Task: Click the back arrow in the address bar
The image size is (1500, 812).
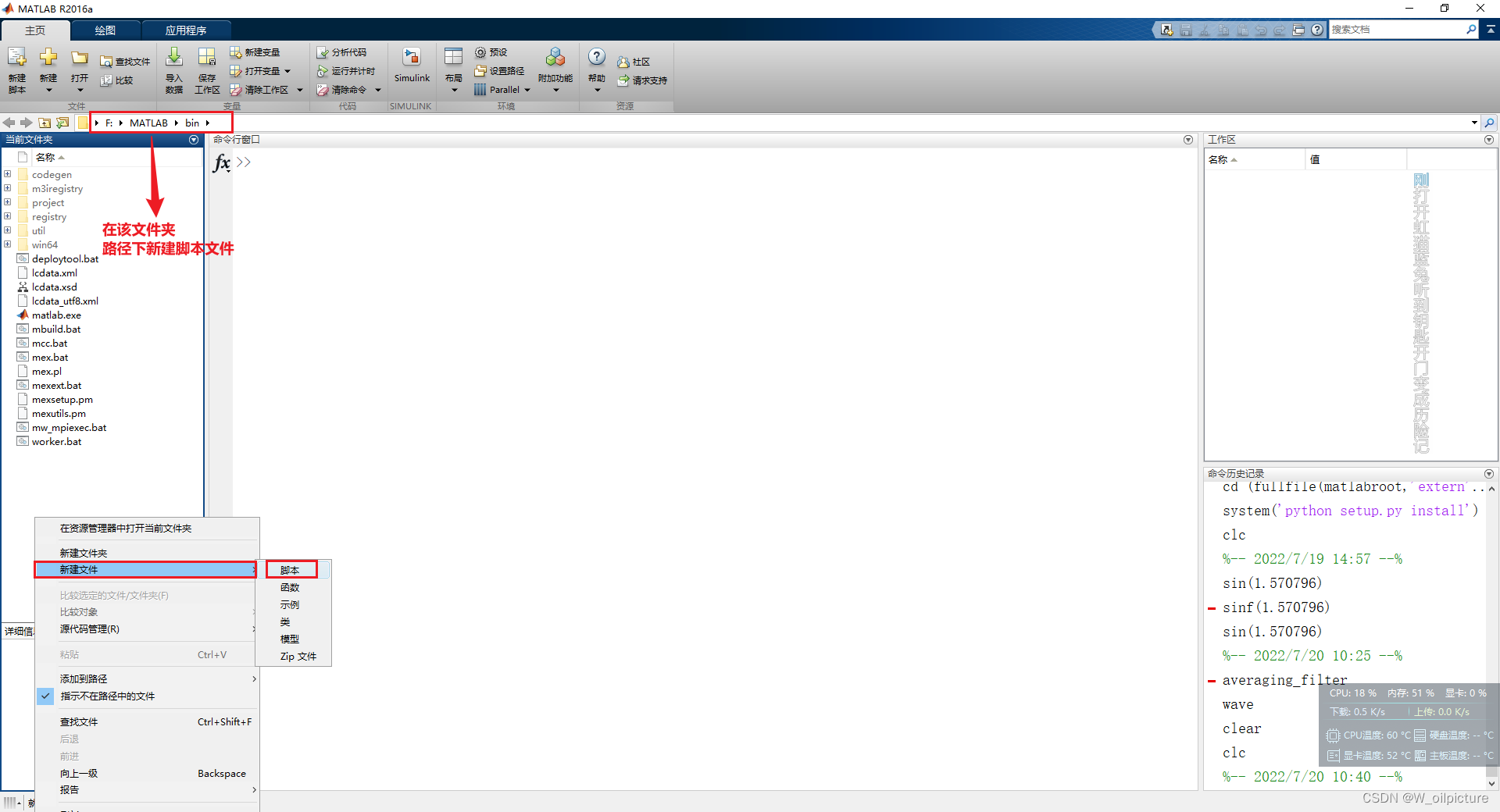Action: coord(9,123)
